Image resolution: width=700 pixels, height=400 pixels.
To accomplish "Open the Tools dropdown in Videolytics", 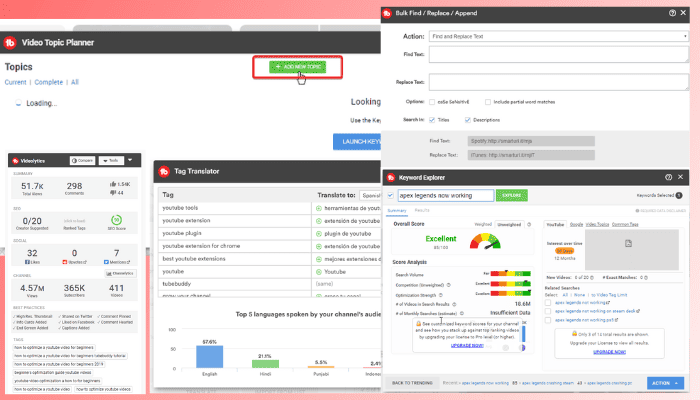I will [x=111, y=160].
